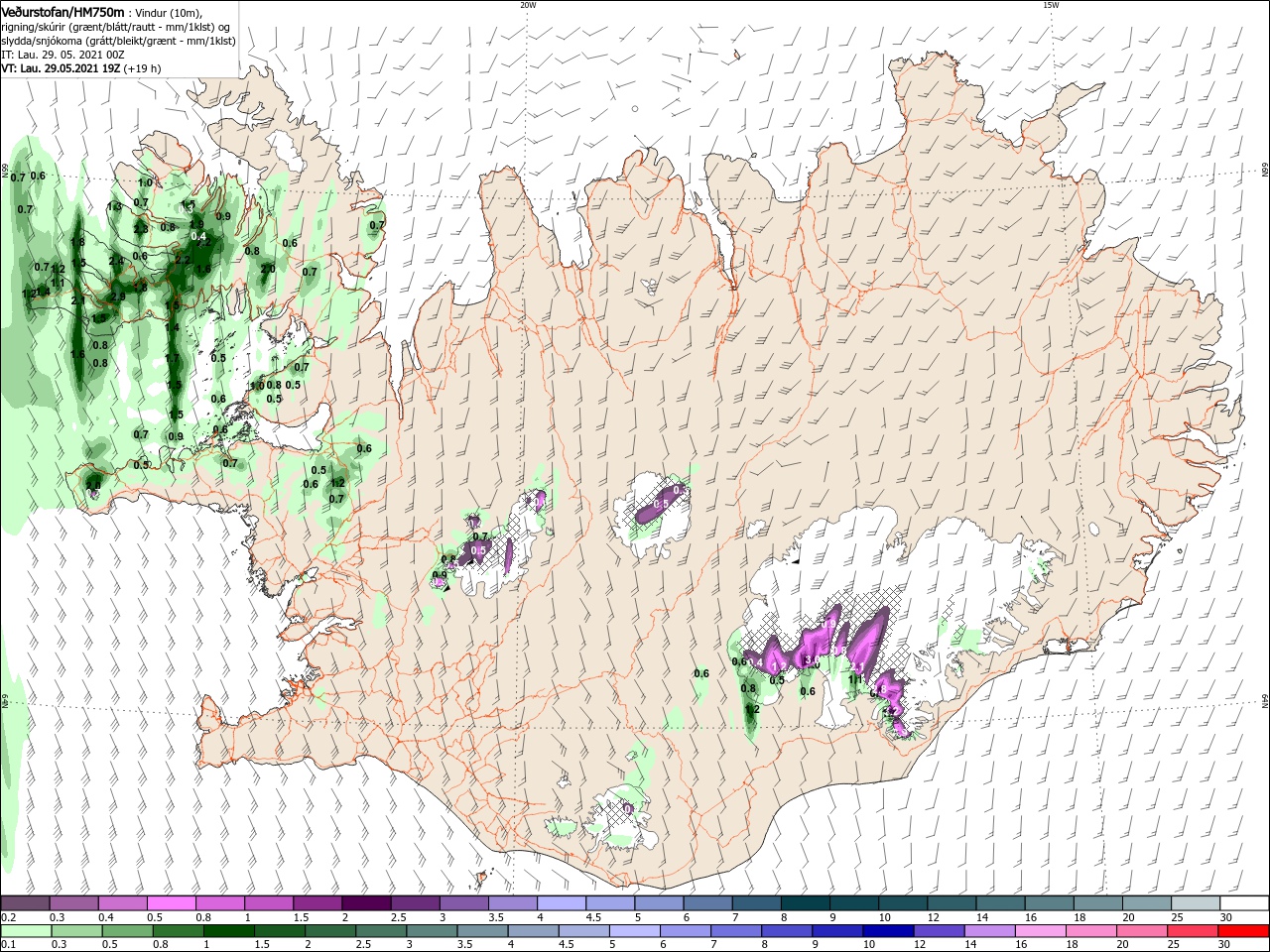1270x952 pixels.
Task: Click the 2.4 precipitation value on the map
Action: point(116,261)
